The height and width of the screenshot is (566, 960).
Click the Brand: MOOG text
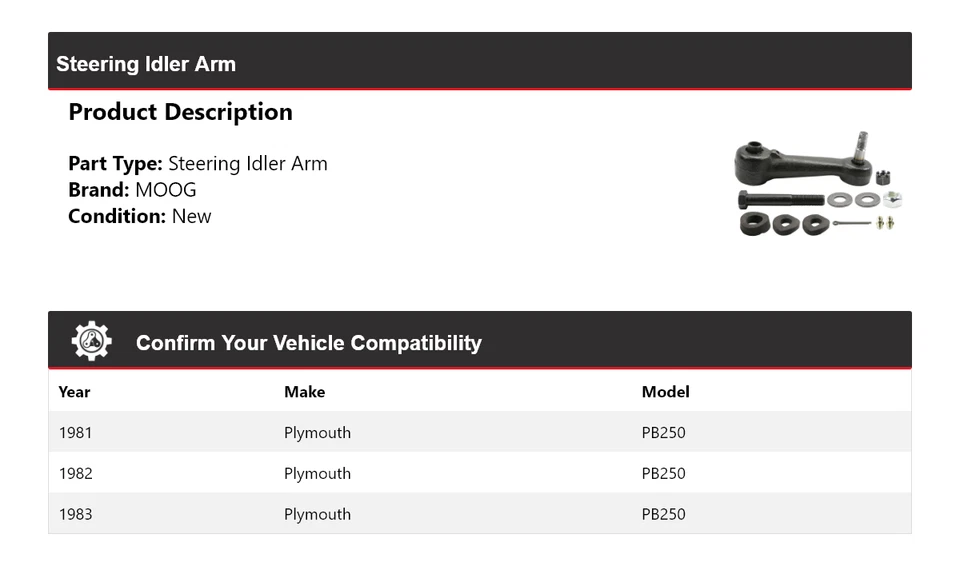(132, 190)
